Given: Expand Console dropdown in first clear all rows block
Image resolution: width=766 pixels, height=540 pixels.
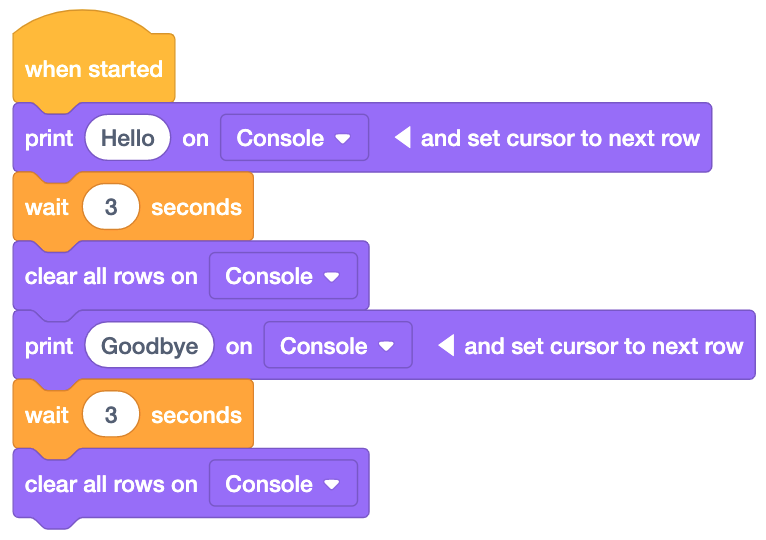Looking at the screenshot, I should pyautogui.click(x=283, y=276).
